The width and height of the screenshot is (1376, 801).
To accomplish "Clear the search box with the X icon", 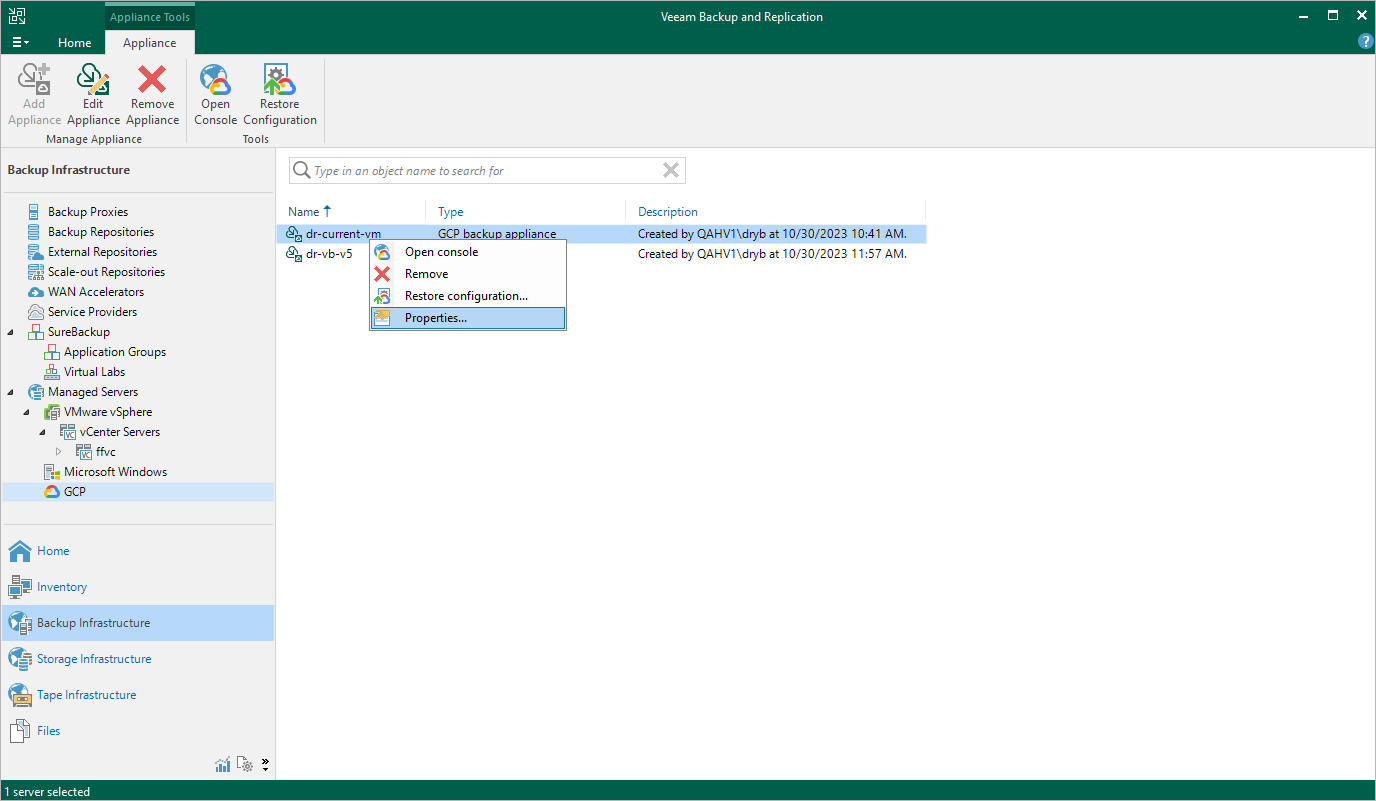I will click(671, 170).
